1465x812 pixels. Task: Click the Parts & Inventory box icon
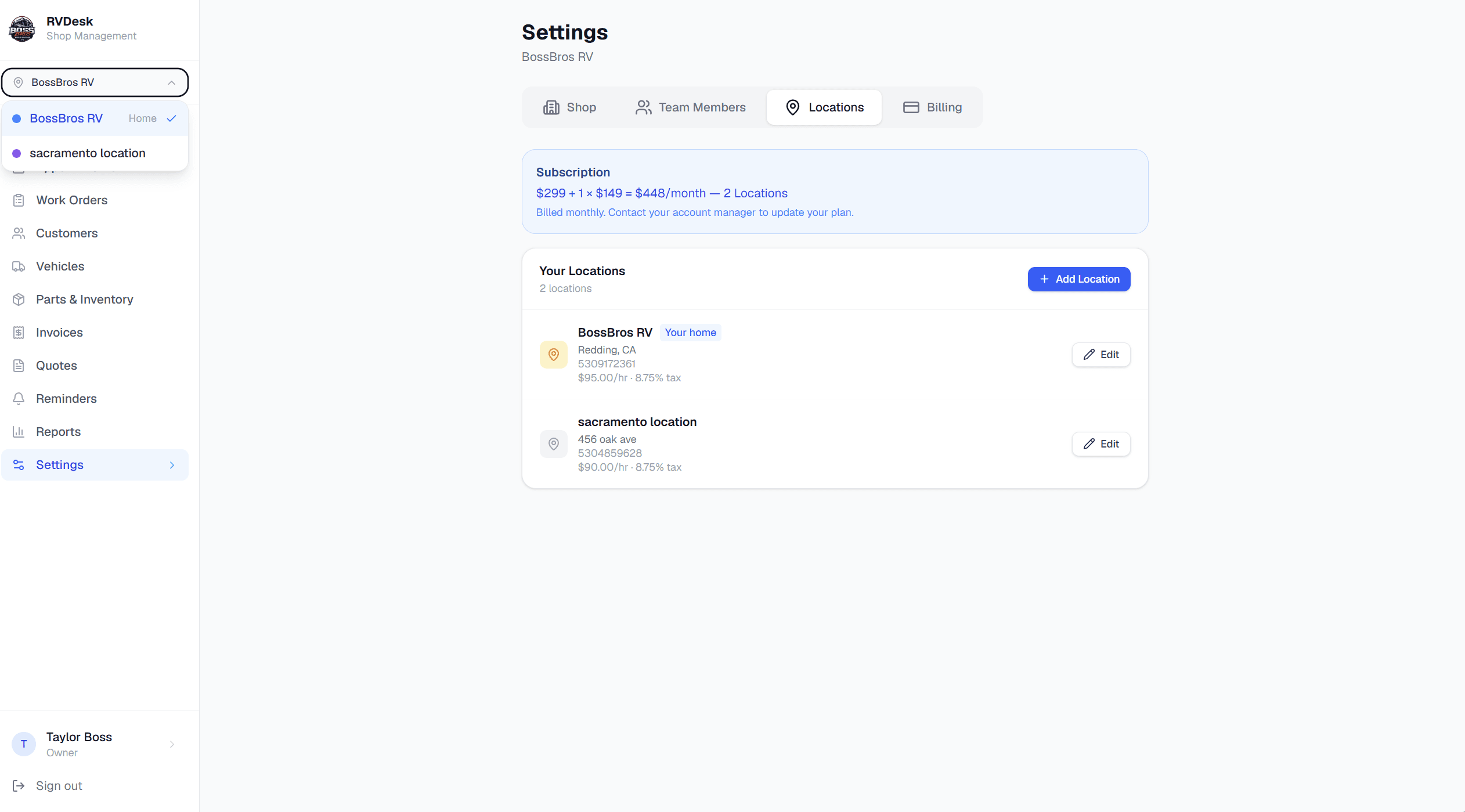click(x=19, y=299)
